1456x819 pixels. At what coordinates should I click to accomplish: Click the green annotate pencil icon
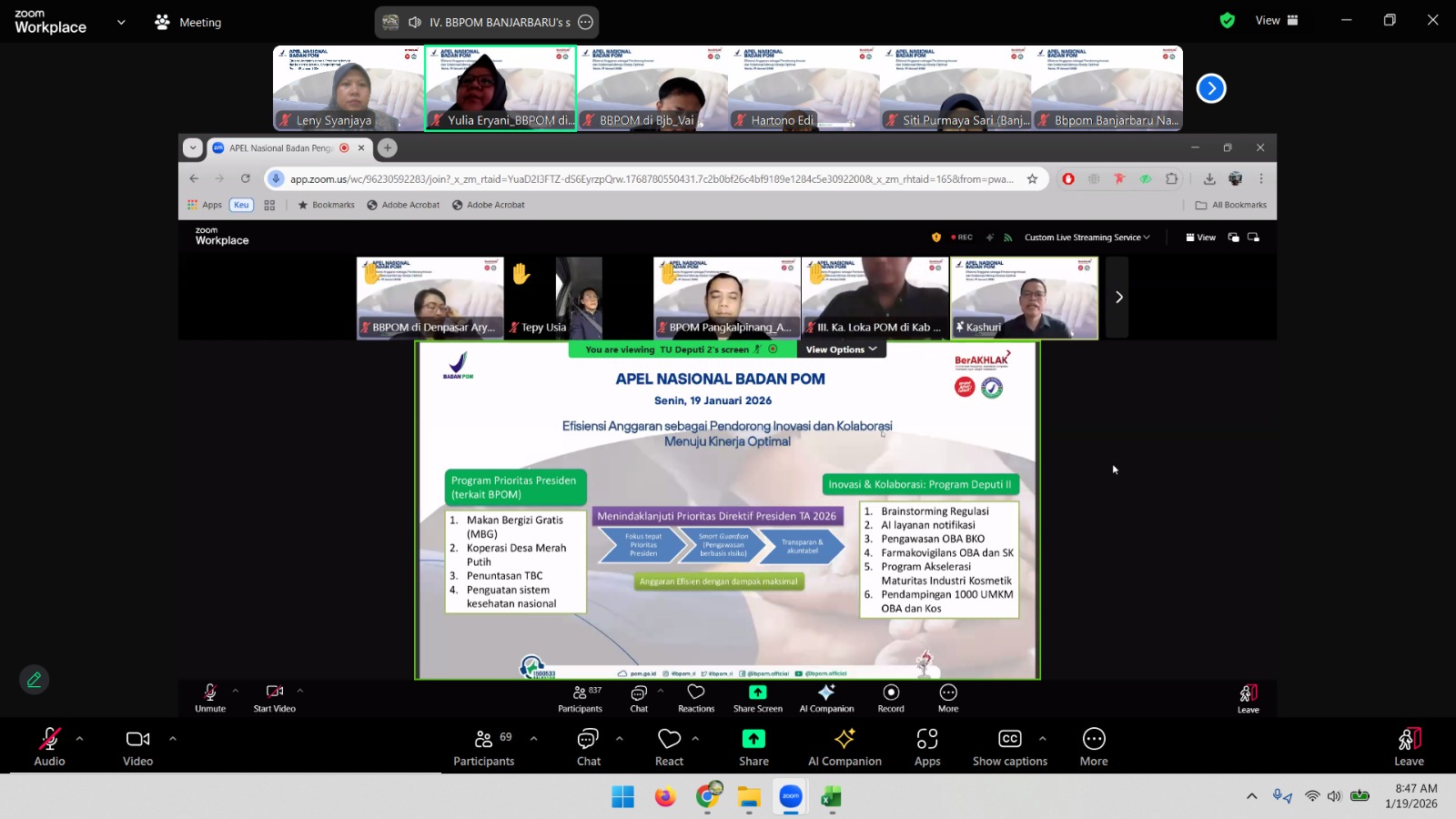35,680
